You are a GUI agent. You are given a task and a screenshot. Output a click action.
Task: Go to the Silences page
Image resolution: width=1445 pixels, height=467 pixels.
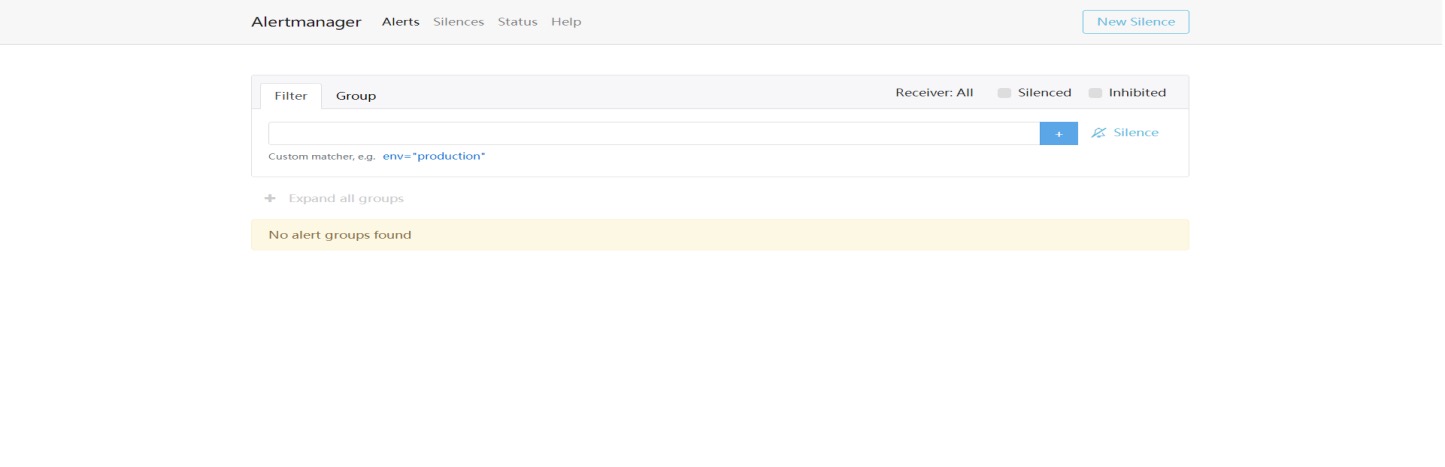pos(459,22)
